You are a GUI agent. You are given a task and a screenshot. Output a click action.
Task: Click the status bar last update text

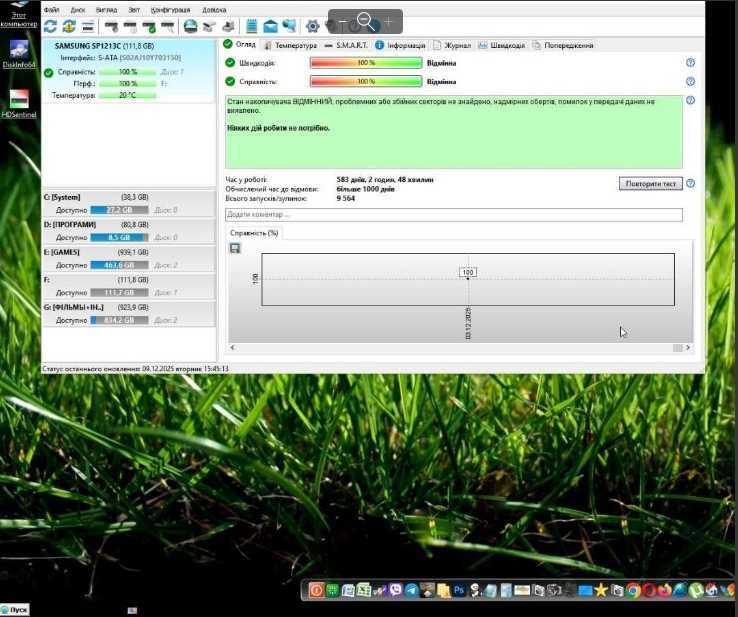coord(135,369)
